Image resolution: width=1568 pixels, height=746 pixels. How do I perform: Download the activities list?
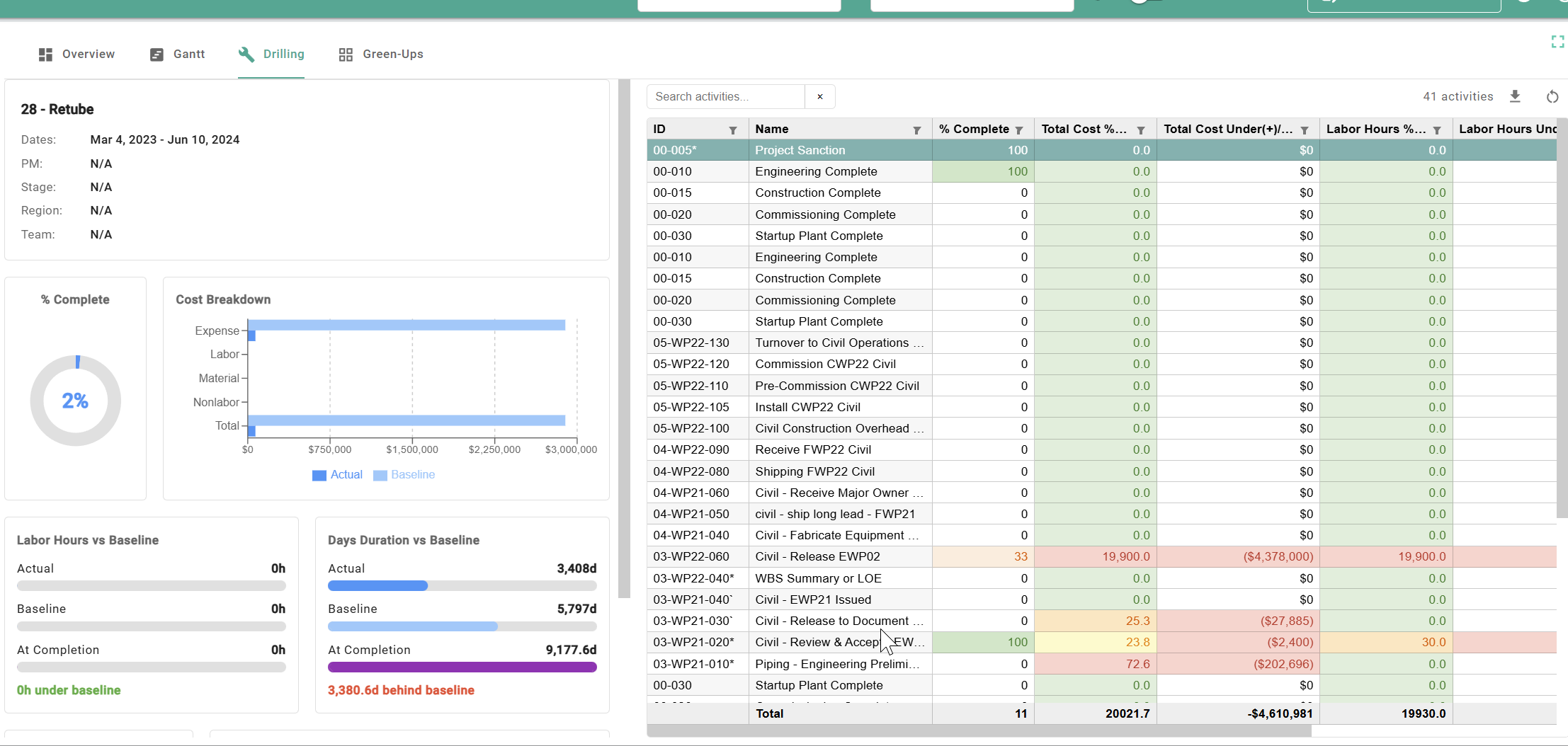click(x=1515, y=96)
